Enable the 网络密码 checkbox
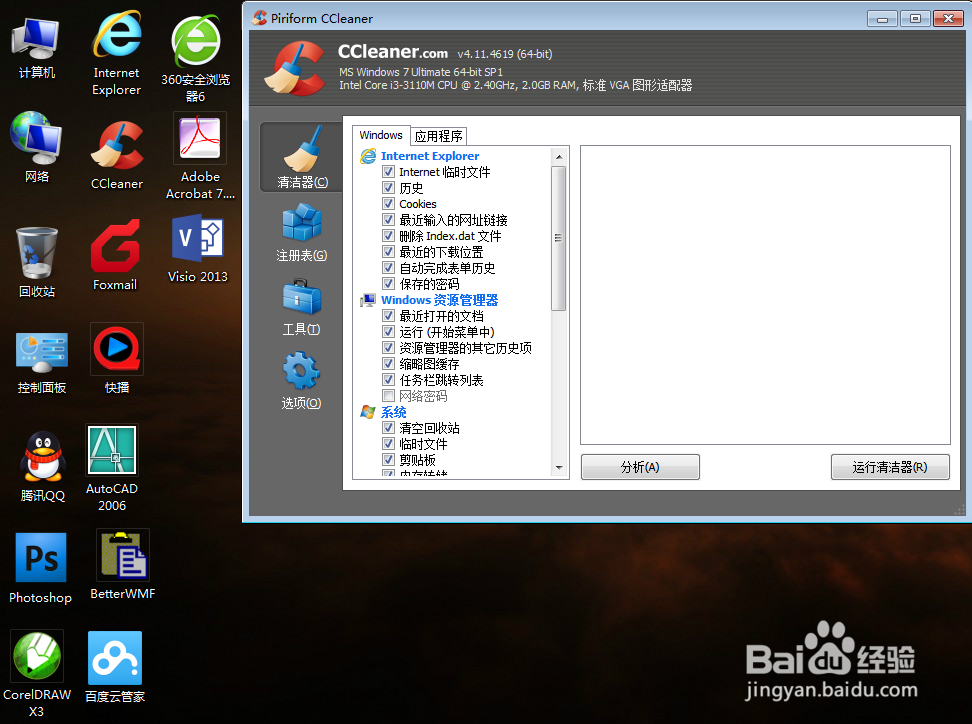Screen dimensions: 972x724 click(x=389, y=395)
